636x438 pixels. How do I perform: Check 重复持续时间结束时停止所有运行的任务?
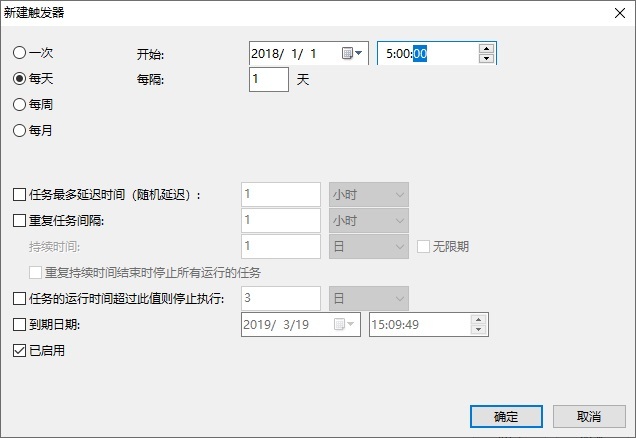point(35,273)
